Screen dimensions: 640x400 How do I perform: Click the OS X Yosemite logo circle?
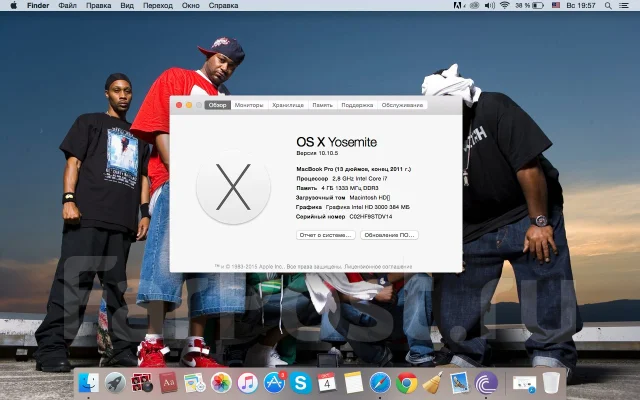[233, 187]
